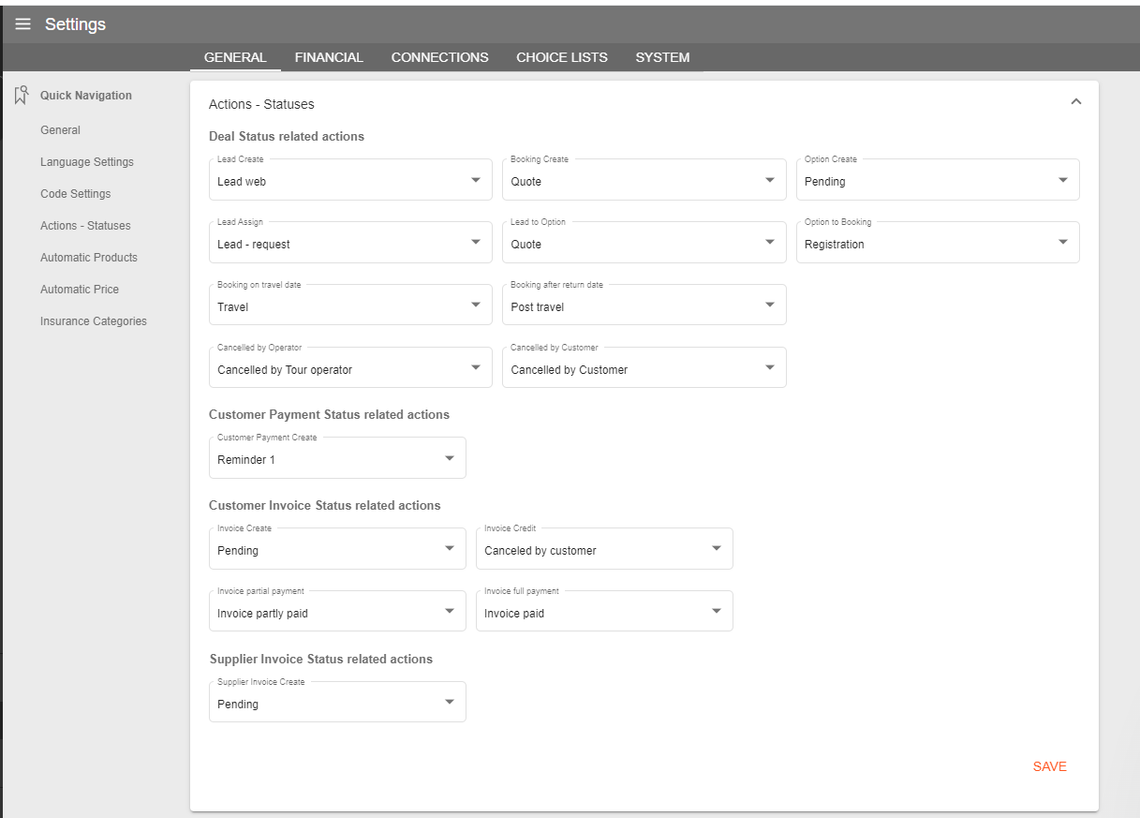Click Customer Payment Status related actions heading
Image resolution: width=1140 pixels, height=818 pixels.
point(329,414)
